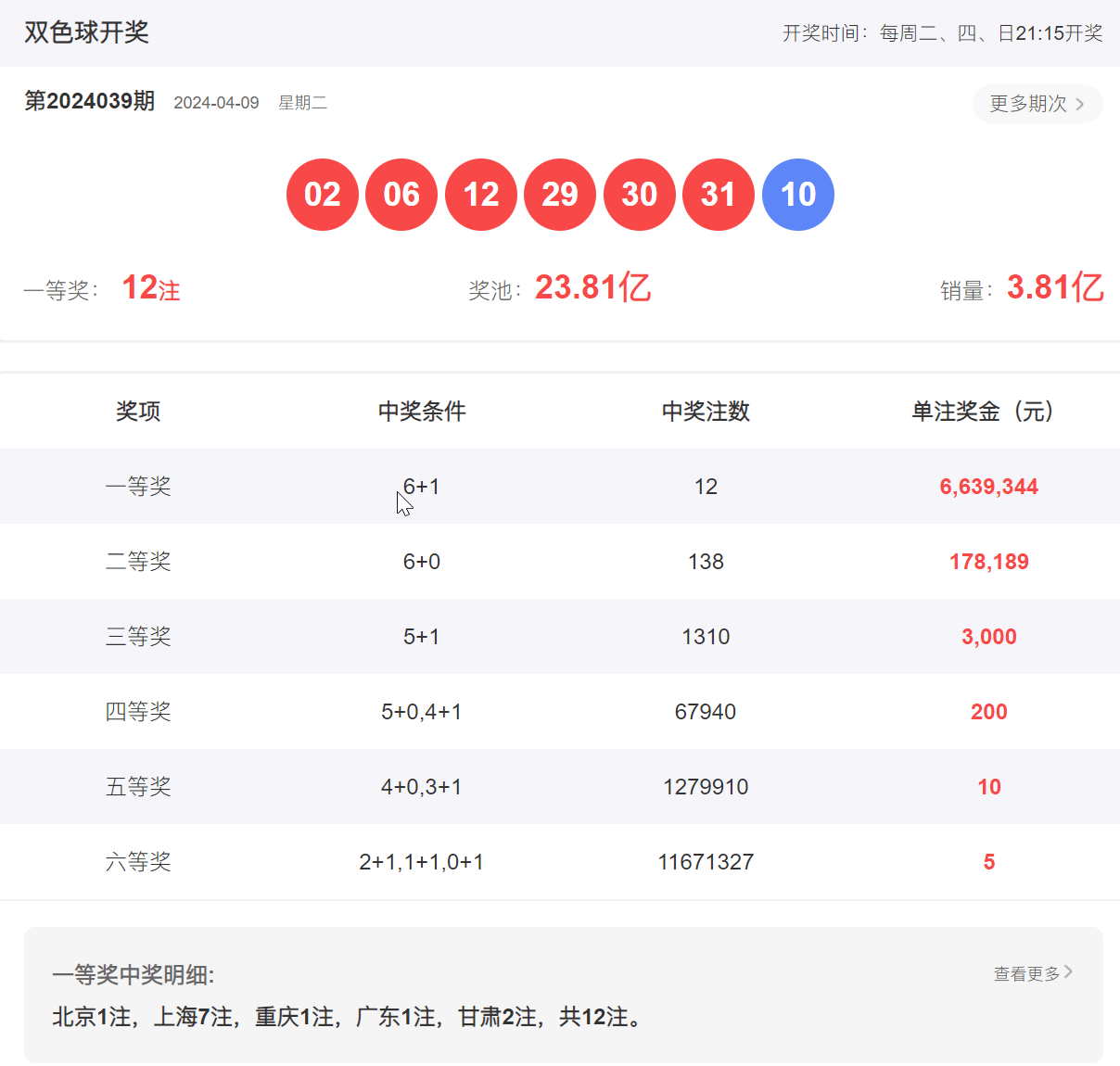Screen dimensions: 1120x1066
Task: Click the 一等奖 prize amount 6,639,344
Action: click(988, 486)
